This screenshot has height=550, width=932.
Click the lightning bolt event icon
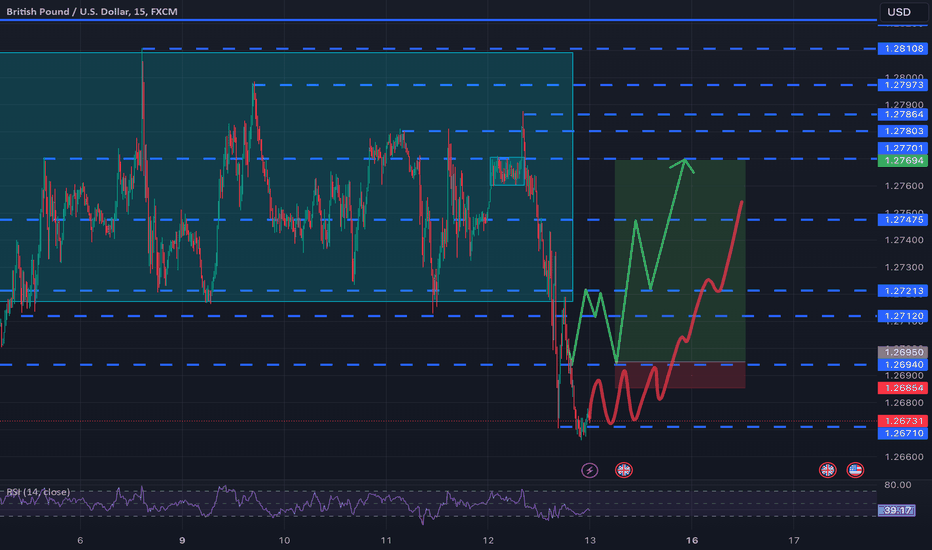click(589, 470)
